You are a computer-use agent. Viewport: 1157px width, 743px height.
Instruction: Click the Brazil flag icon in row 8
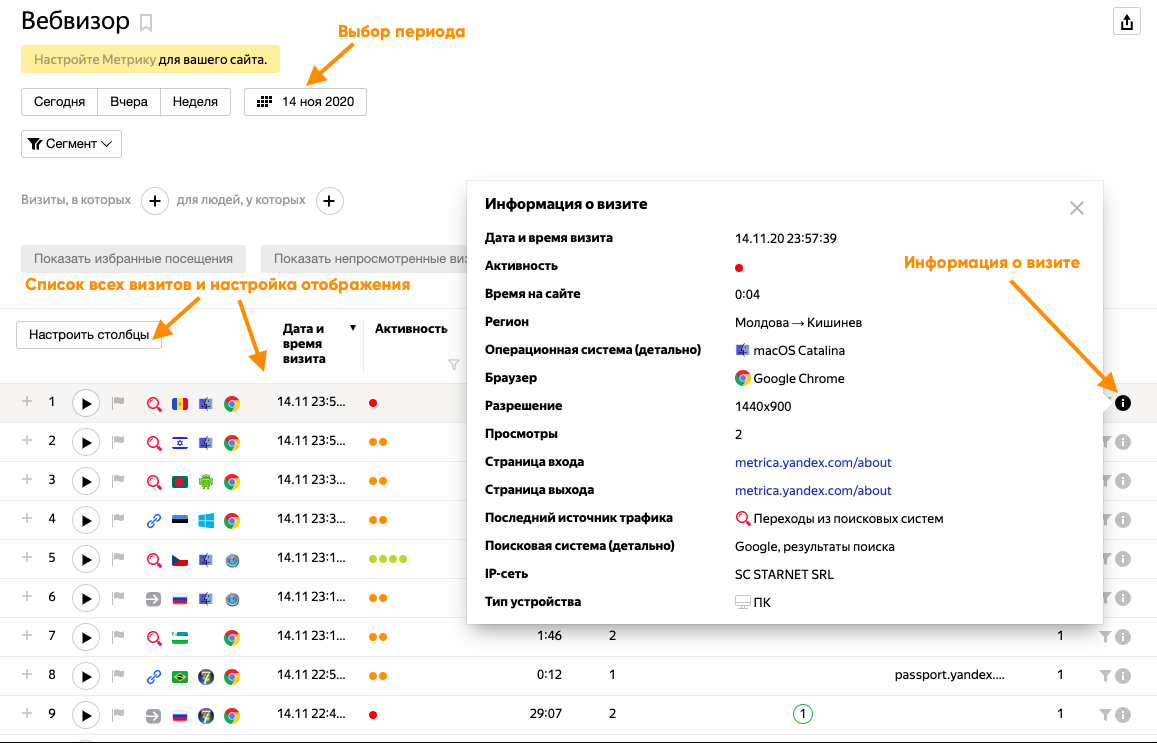tap(180, 677)
